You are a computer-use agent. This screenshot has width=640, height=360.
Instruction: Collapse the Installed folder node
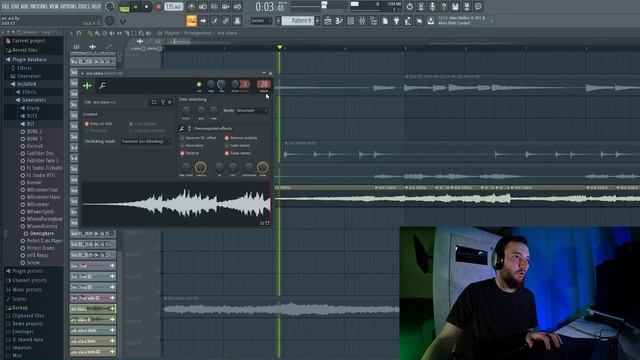[x=27, y=84]
